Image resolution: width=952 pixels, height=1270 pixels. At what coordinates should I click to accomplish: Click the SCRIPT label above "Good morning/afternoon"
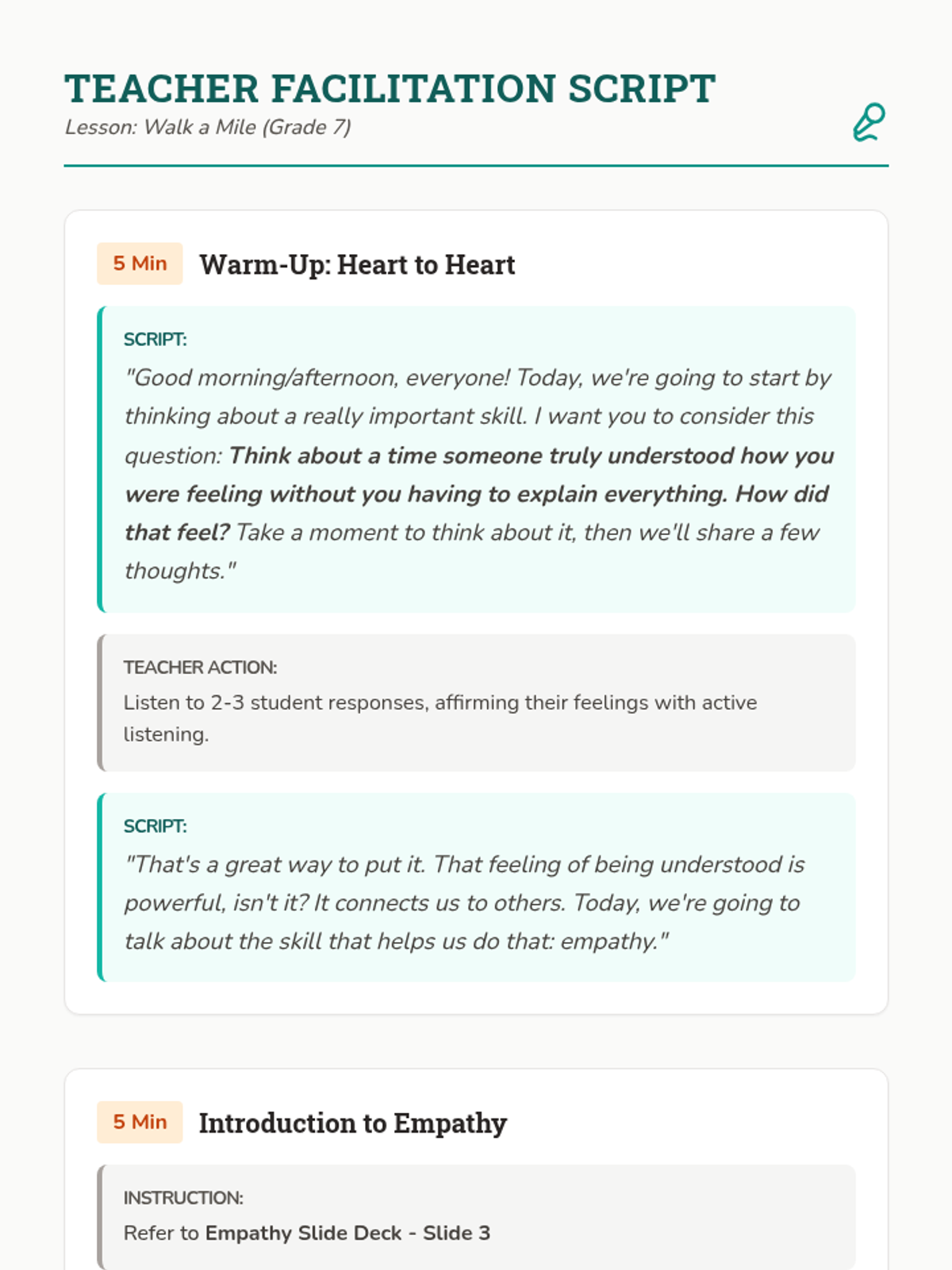(x=155, y=340)
